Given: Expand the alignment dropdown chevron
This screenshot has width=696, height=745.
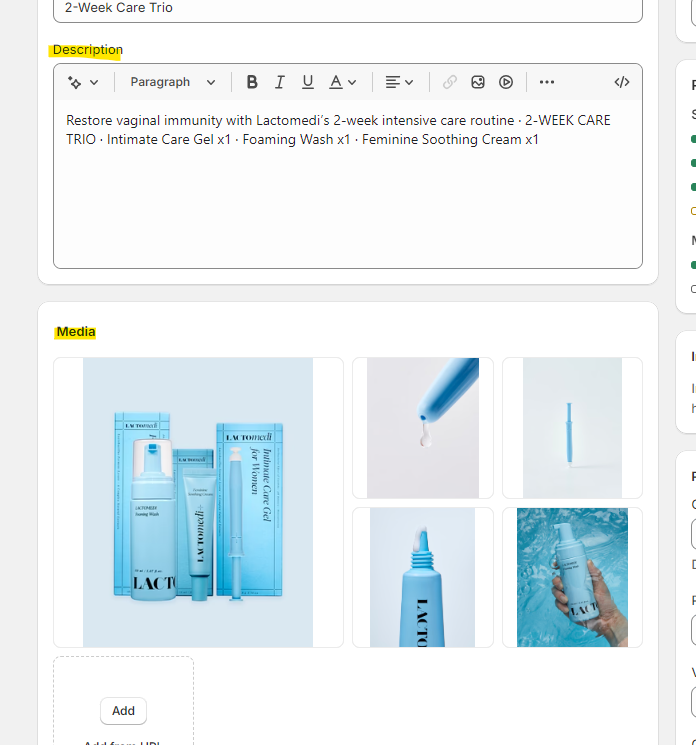Looking at the screenshot, I should click(x=409, y=83).
